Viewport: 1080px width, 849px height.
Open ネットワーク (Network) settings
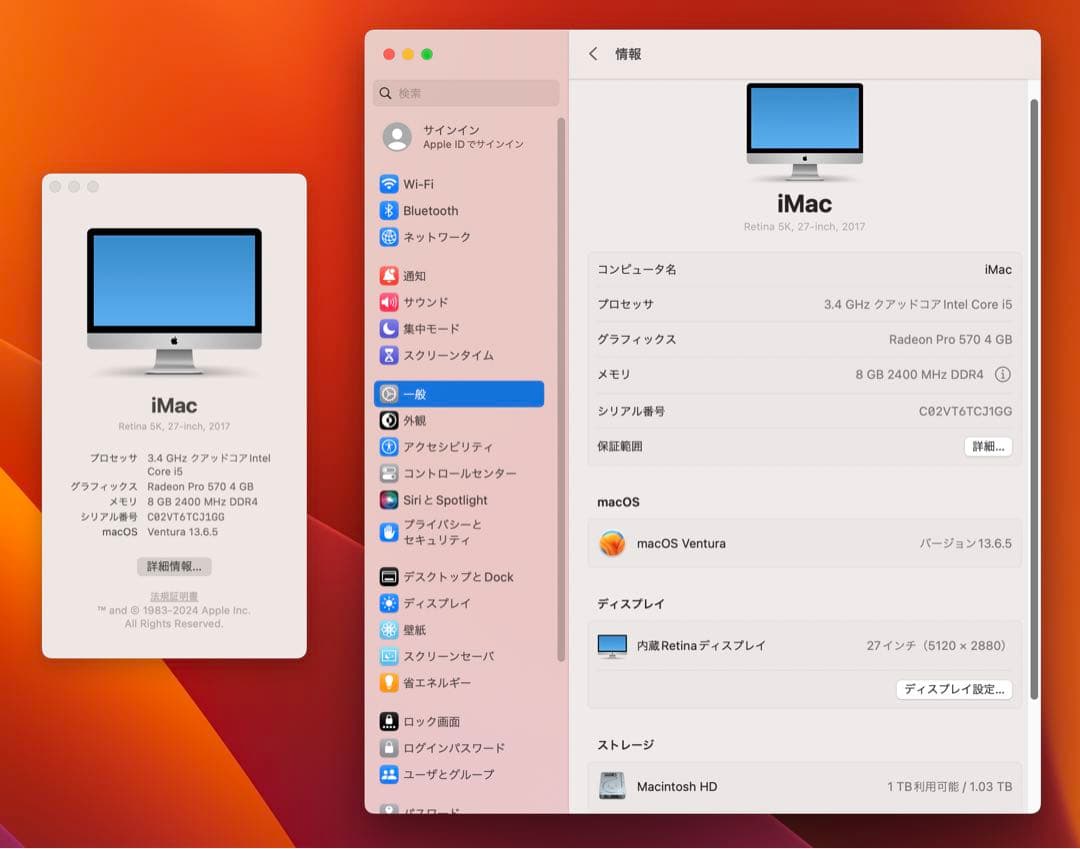pyautogui.click(x=434, y=237)
